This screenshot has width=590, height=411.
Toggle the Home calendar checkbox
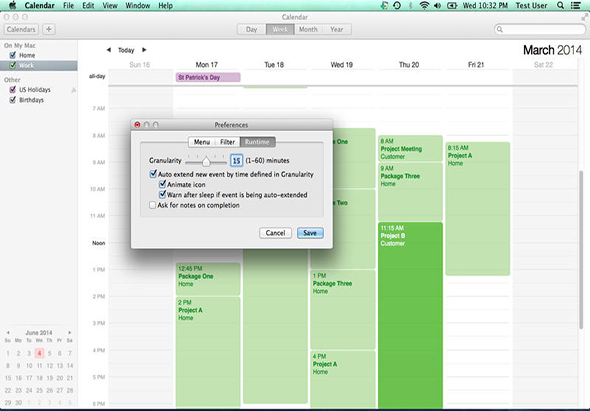tap(13, 55)
